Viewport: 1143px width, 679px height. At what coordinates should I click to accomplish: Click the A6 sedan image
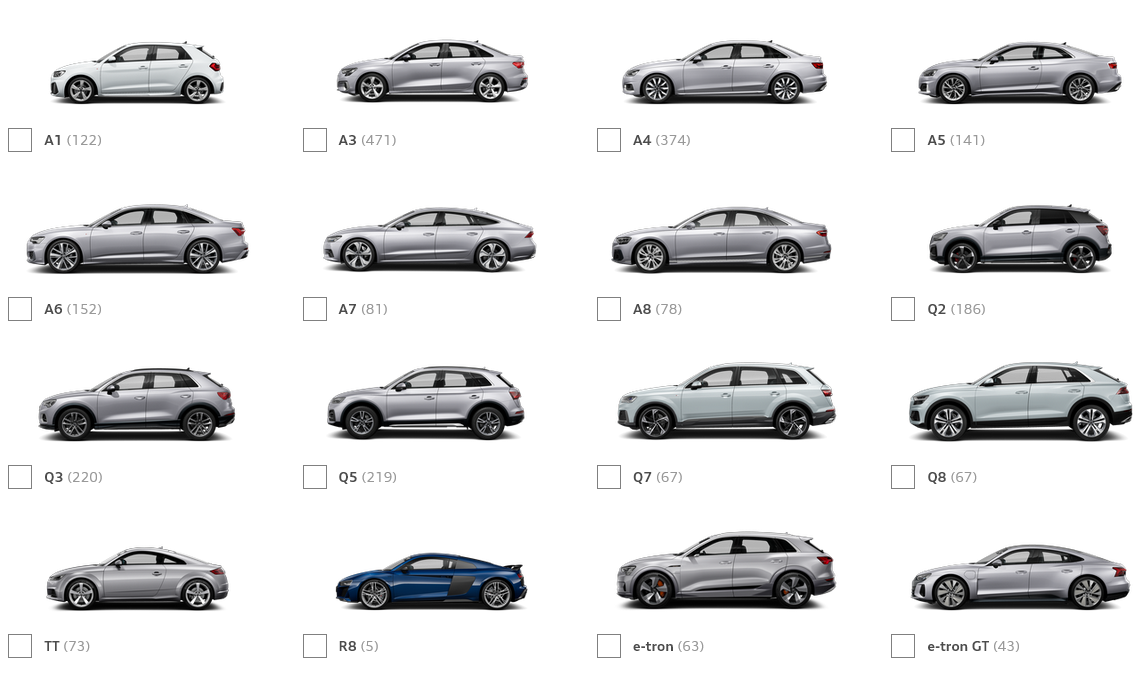tap(137, 238)
